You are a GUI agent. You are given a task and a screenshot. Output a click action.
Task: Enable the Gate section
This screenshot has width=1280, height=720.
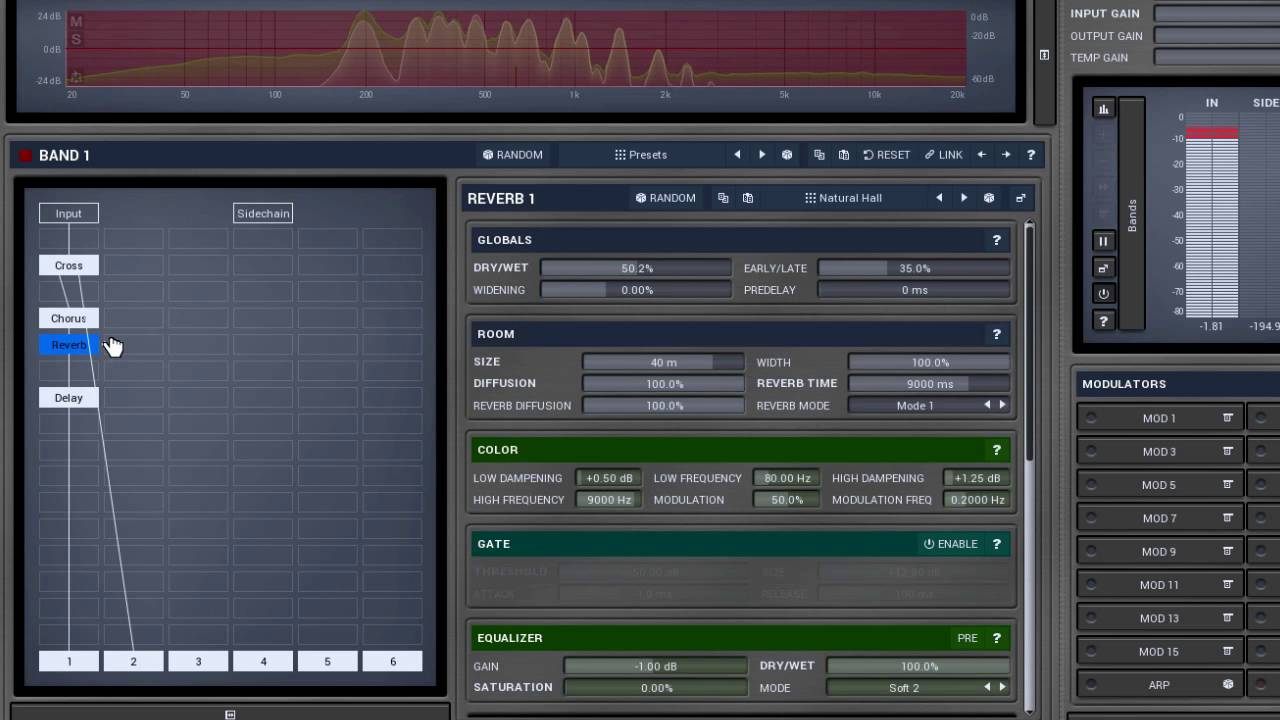pyautogui.click(x=950, y=544)
